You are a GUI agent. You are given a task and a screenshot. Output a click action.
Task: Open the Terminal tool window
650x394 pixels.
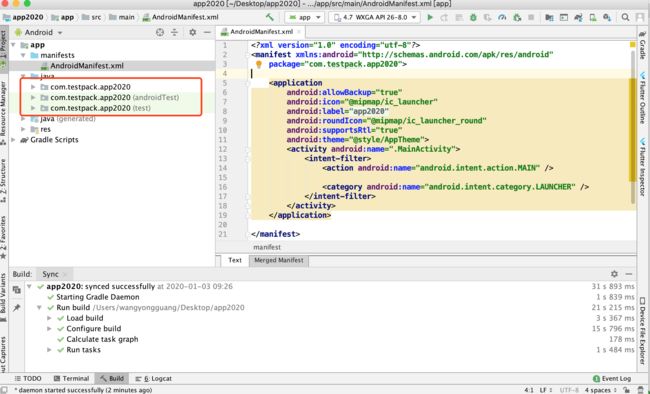pos(71,378)
